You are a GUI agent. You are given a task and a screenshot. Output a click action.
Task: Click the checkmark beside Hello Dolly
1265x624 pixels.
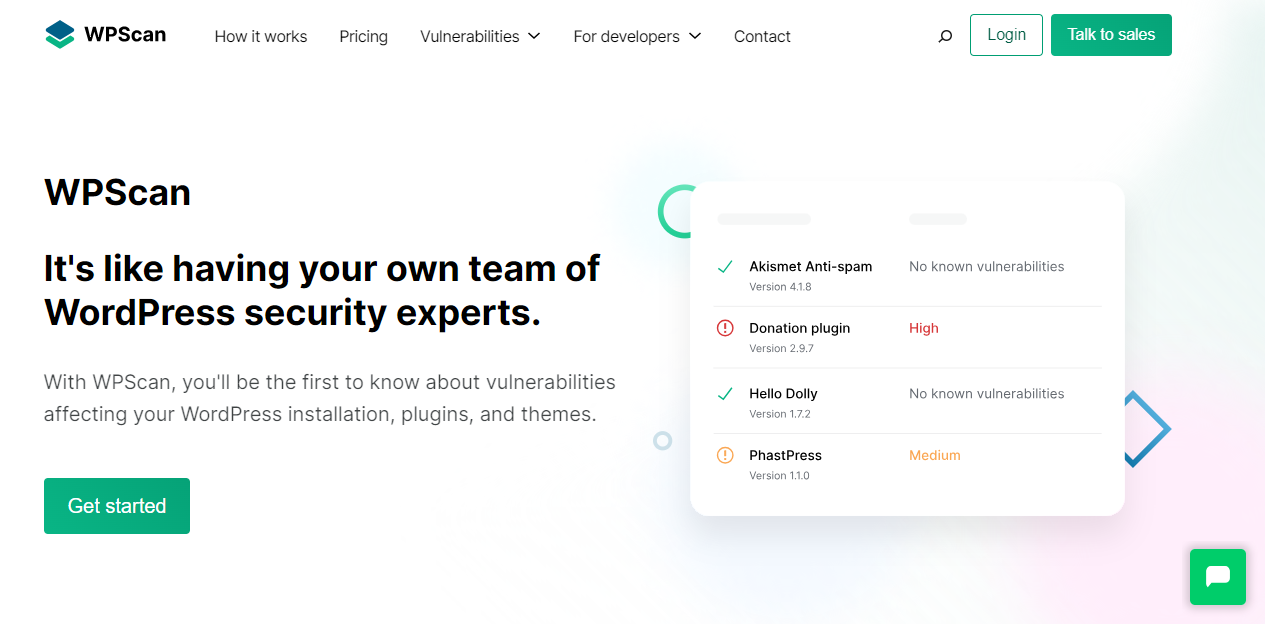pyautogui.click(x=725, y=393)
